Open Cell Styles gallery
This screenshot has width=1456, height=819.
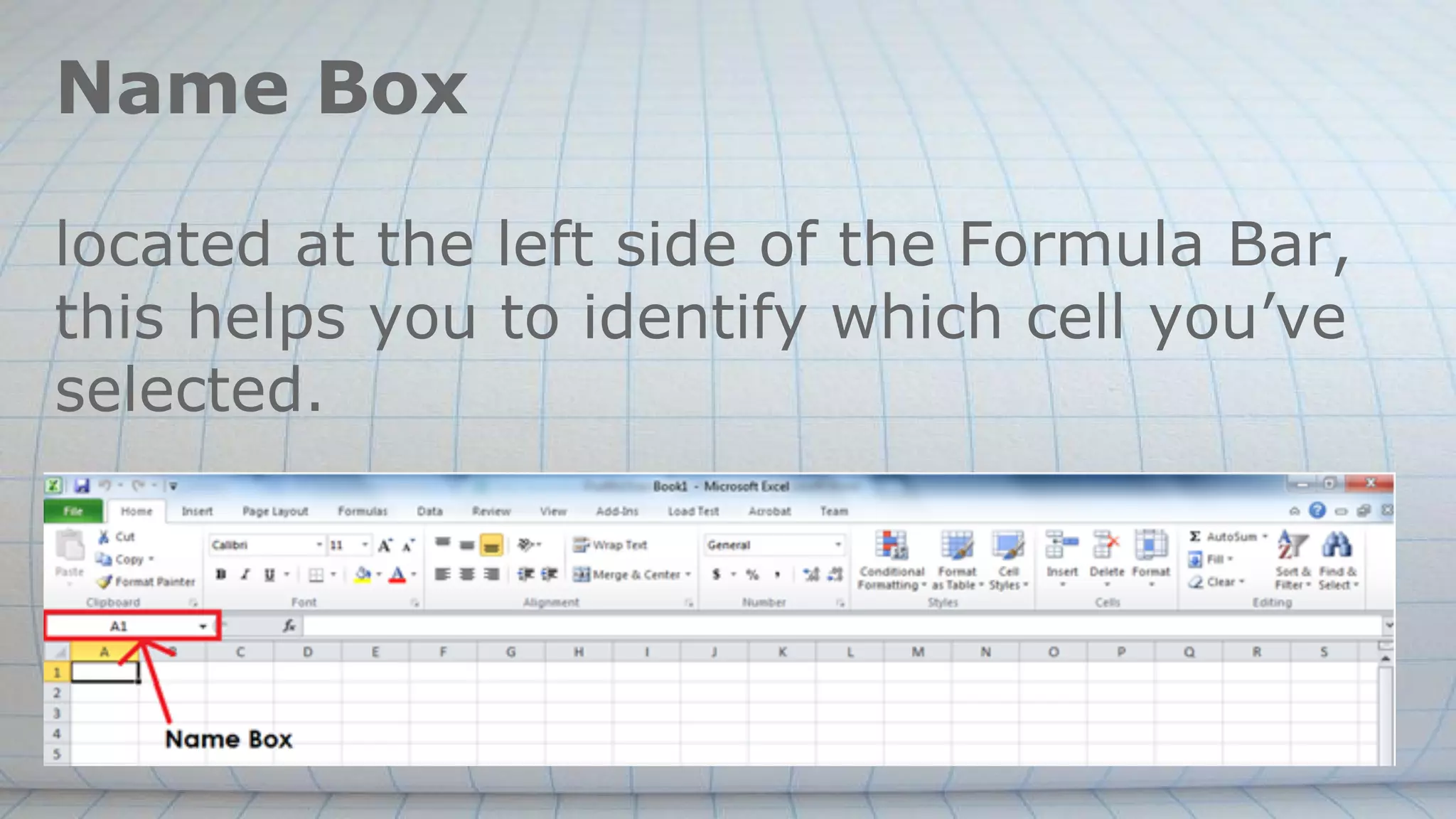point(1008,560)
